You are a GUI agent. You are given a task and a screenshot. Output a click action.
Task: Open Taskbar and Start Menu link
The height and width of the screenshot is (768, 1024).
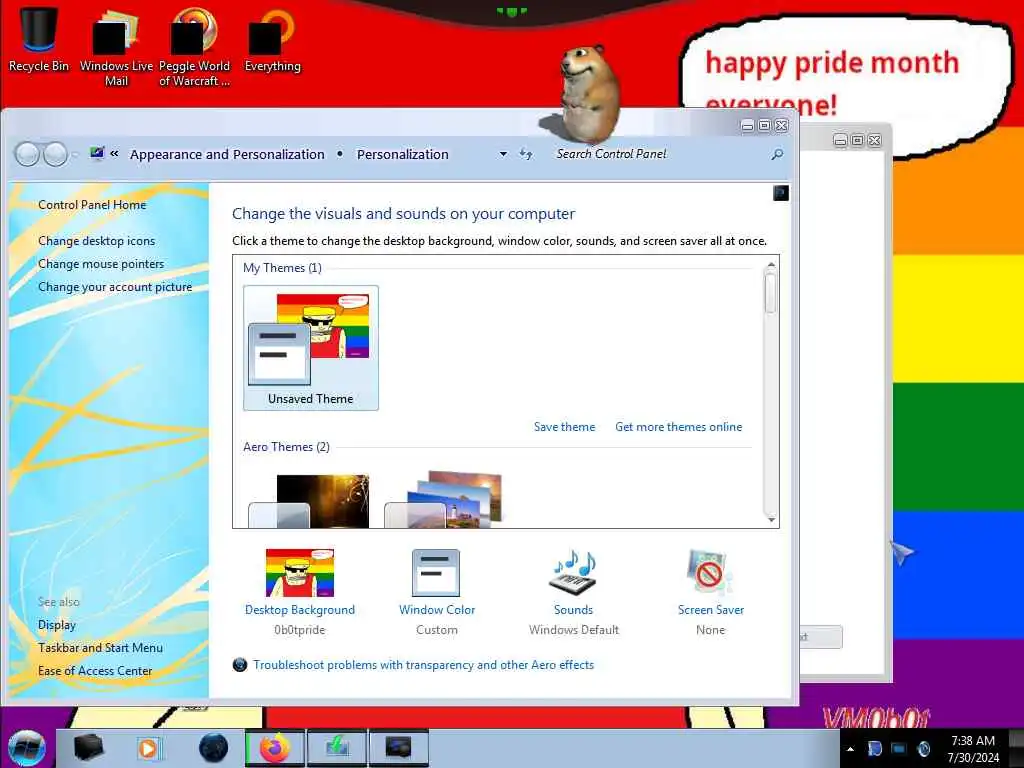100,648
